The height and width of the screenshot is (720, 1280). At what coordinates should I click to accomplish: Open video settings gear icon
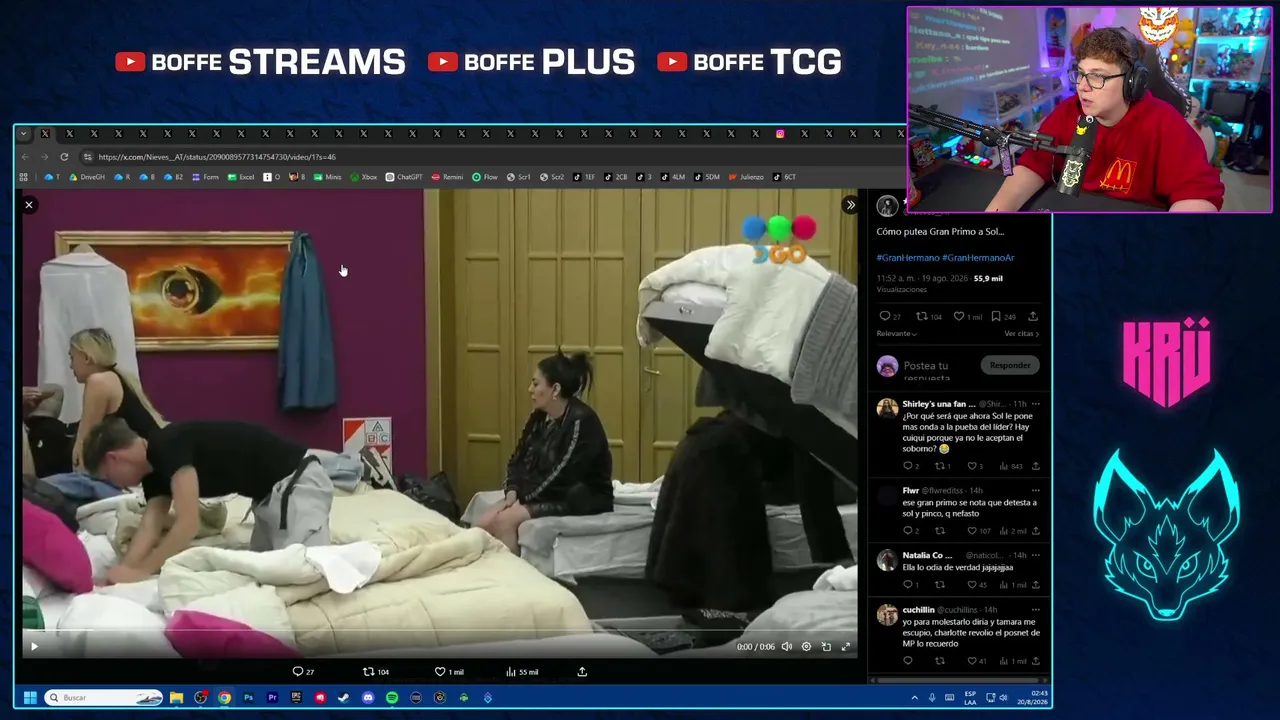[x=807, y=647]
